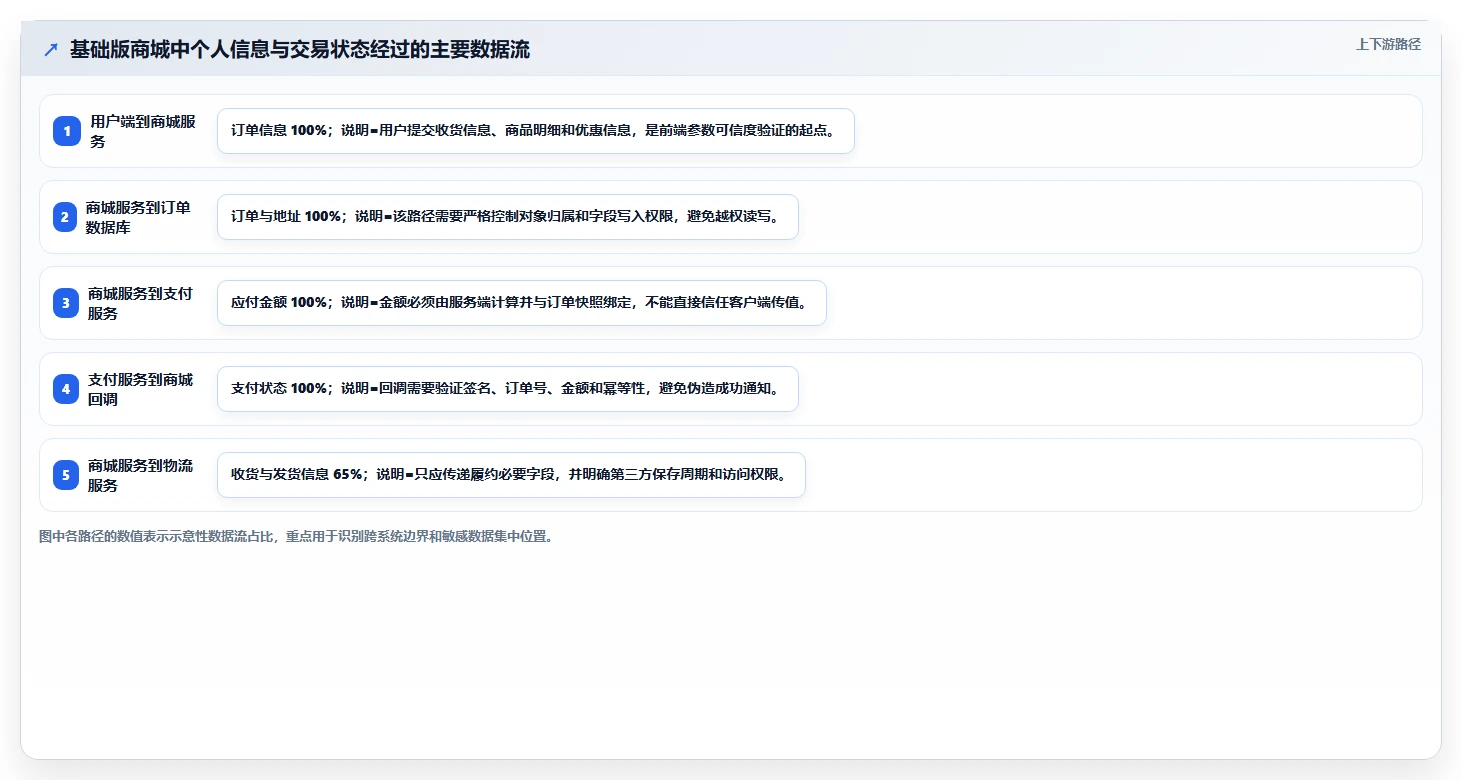Click the 用户端到商城服务 path label
1462x780 pixels.
click(143, 131)
